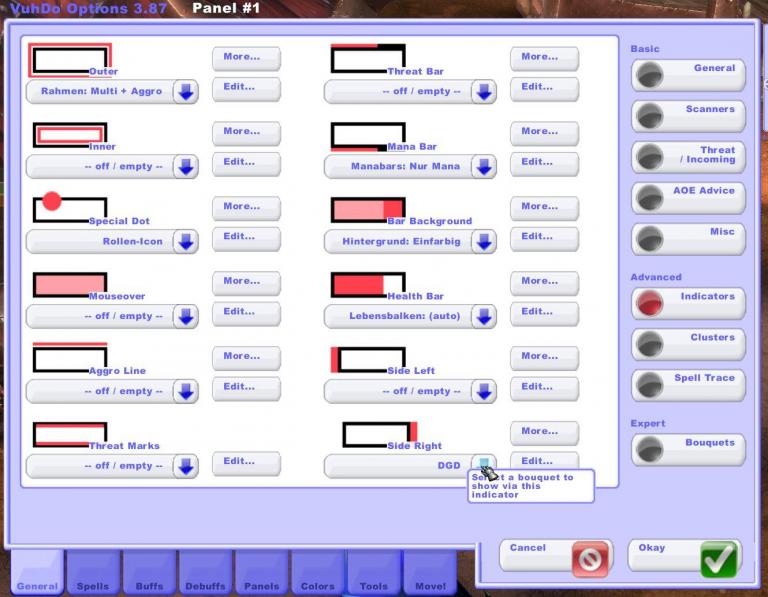Click the Side Left indicator preview icon
Screen dimensions: 768x597
(x=368, y=360)
